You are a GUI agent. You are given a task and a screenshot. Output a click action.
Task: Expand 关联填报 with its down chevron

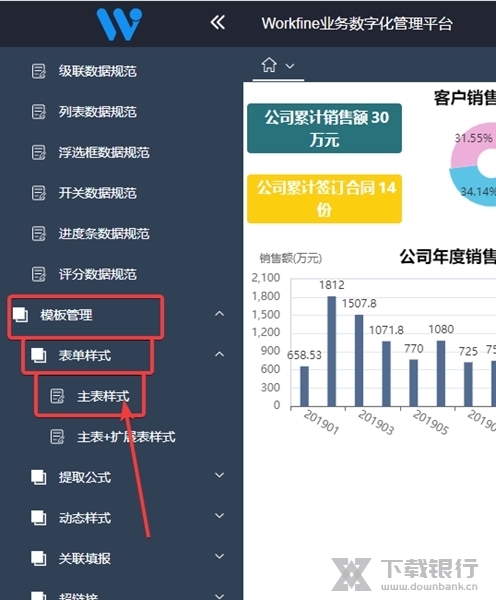click(219, 556)
